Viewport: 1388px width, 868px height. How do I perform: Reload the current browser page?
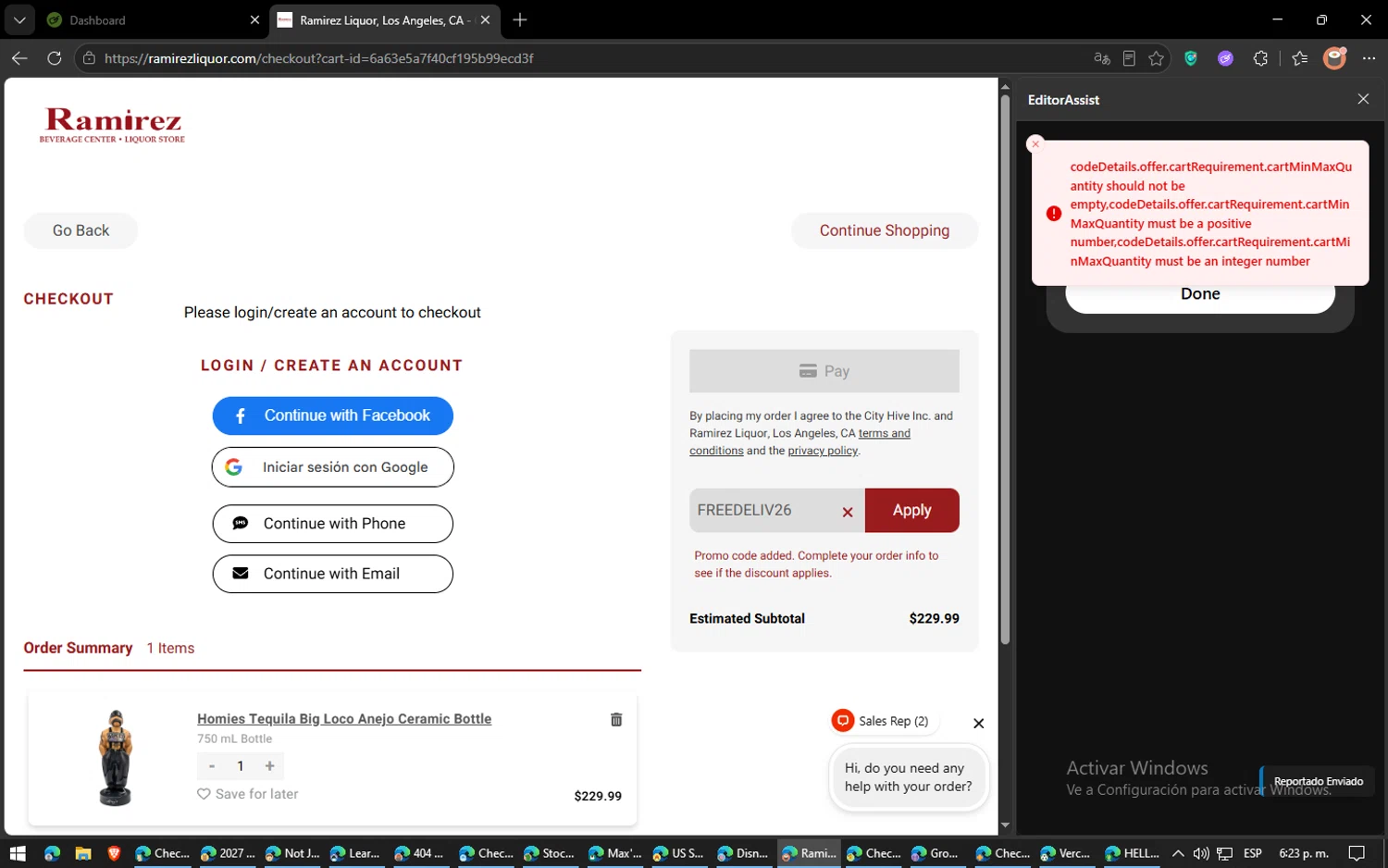[55, 58]
